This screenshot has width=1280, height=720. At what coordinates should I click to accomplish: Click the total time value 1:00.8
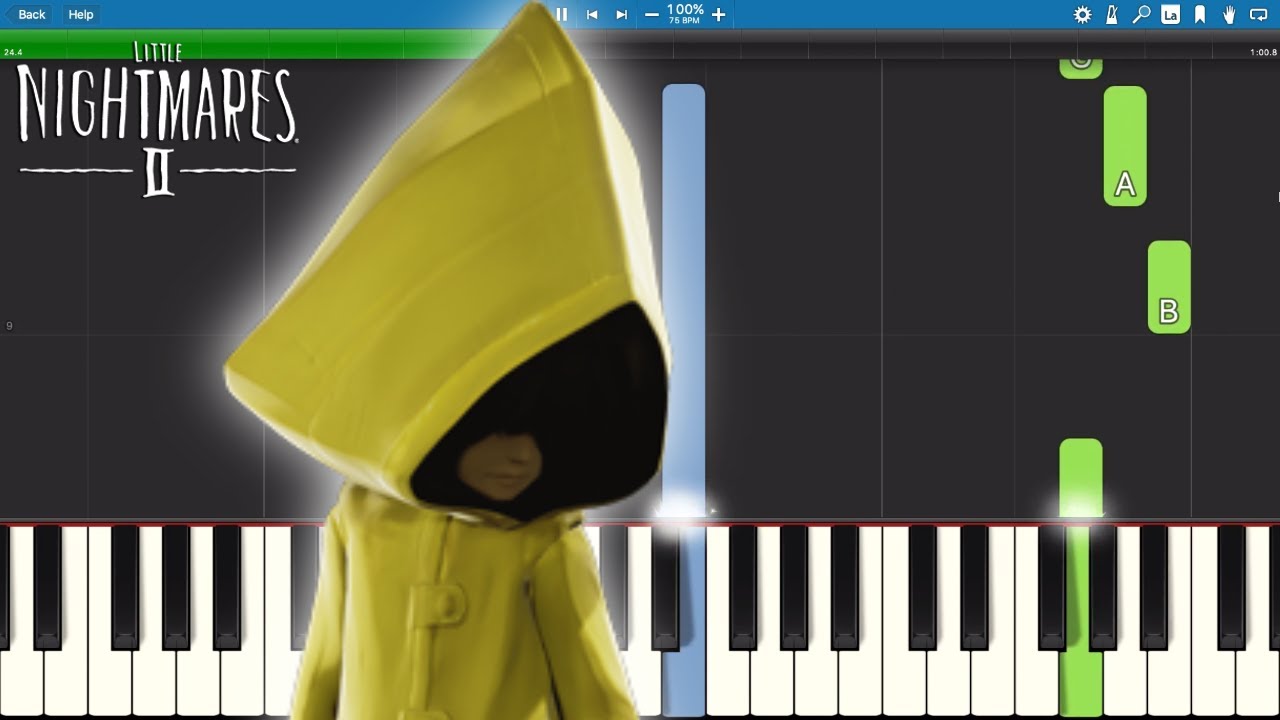pyautogui.click(x=1263, y=52)
